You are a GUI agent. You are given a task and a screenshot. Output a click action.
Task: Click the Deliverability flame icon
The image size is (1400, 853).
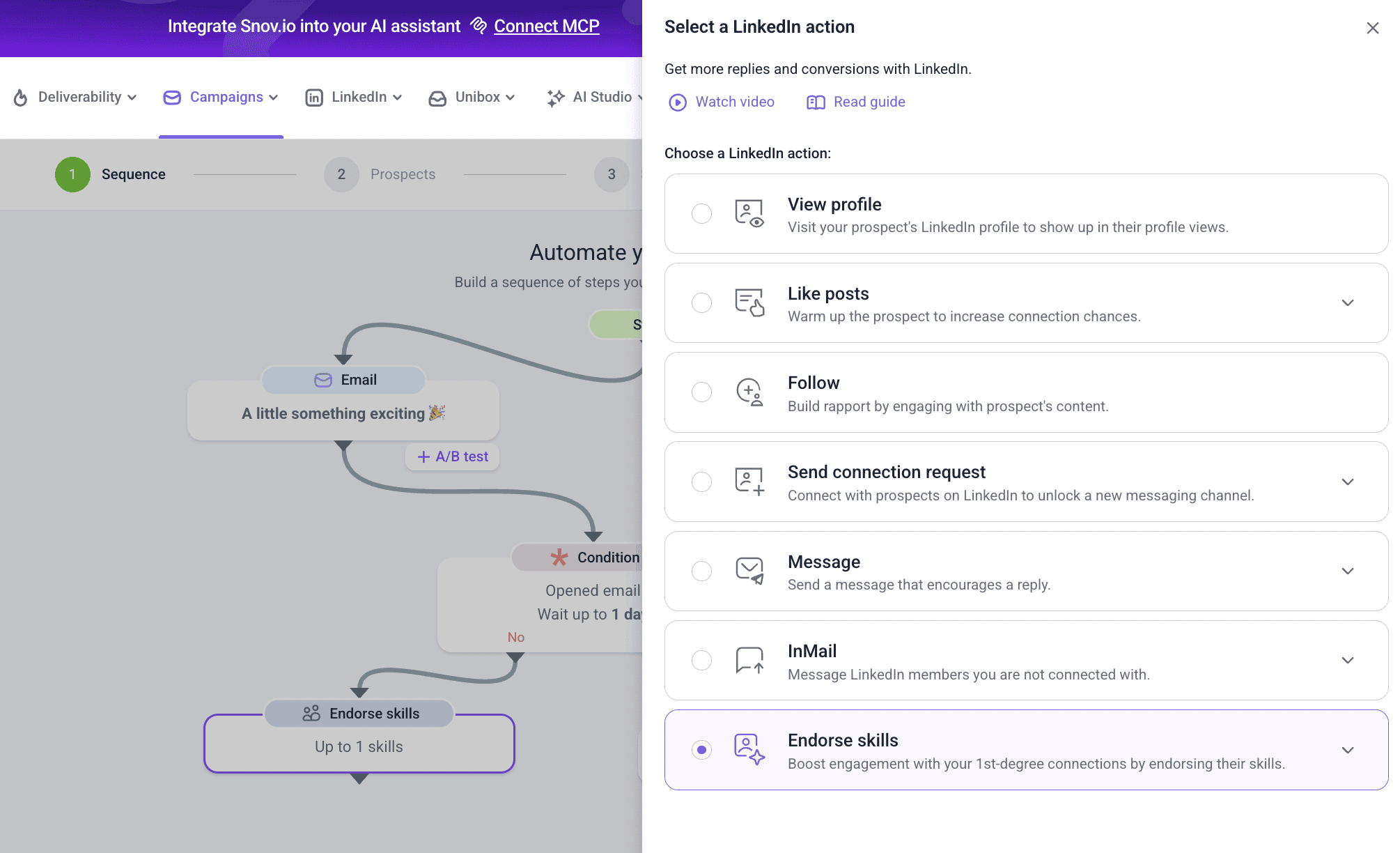click(21, 98)
